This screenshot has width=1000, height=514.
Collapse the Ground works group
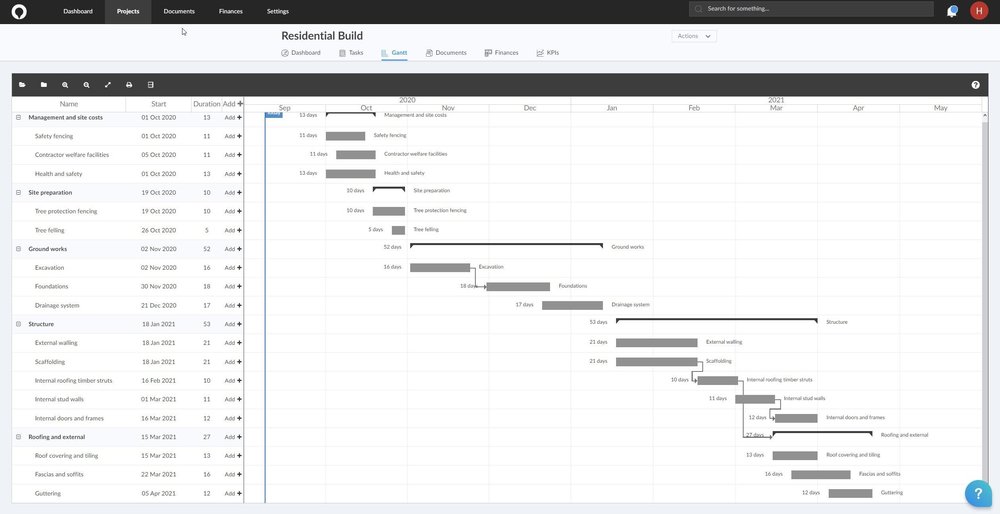click(x=18, y=249)
